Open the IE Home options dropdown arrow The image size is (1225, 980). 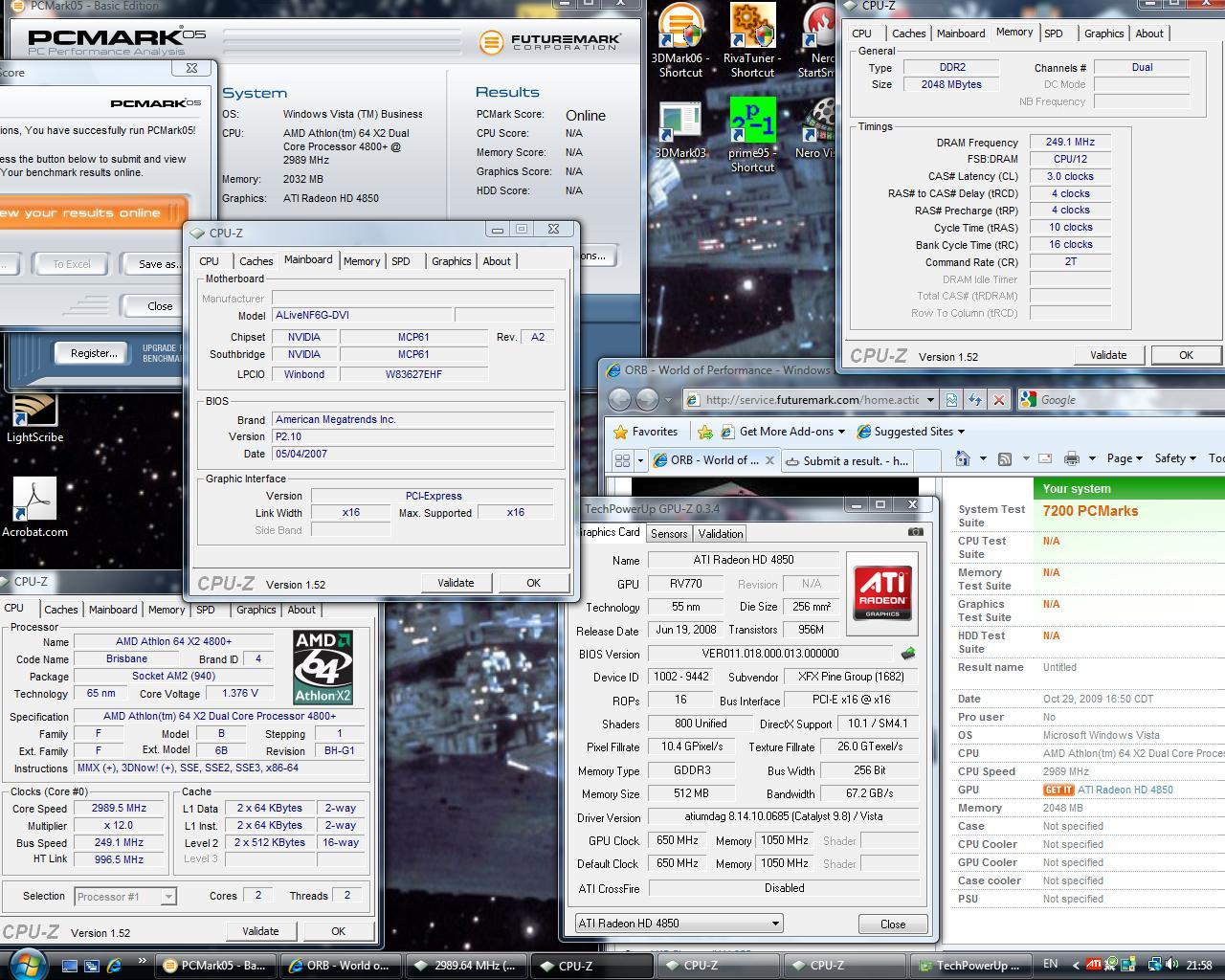(x=982, y=458)
